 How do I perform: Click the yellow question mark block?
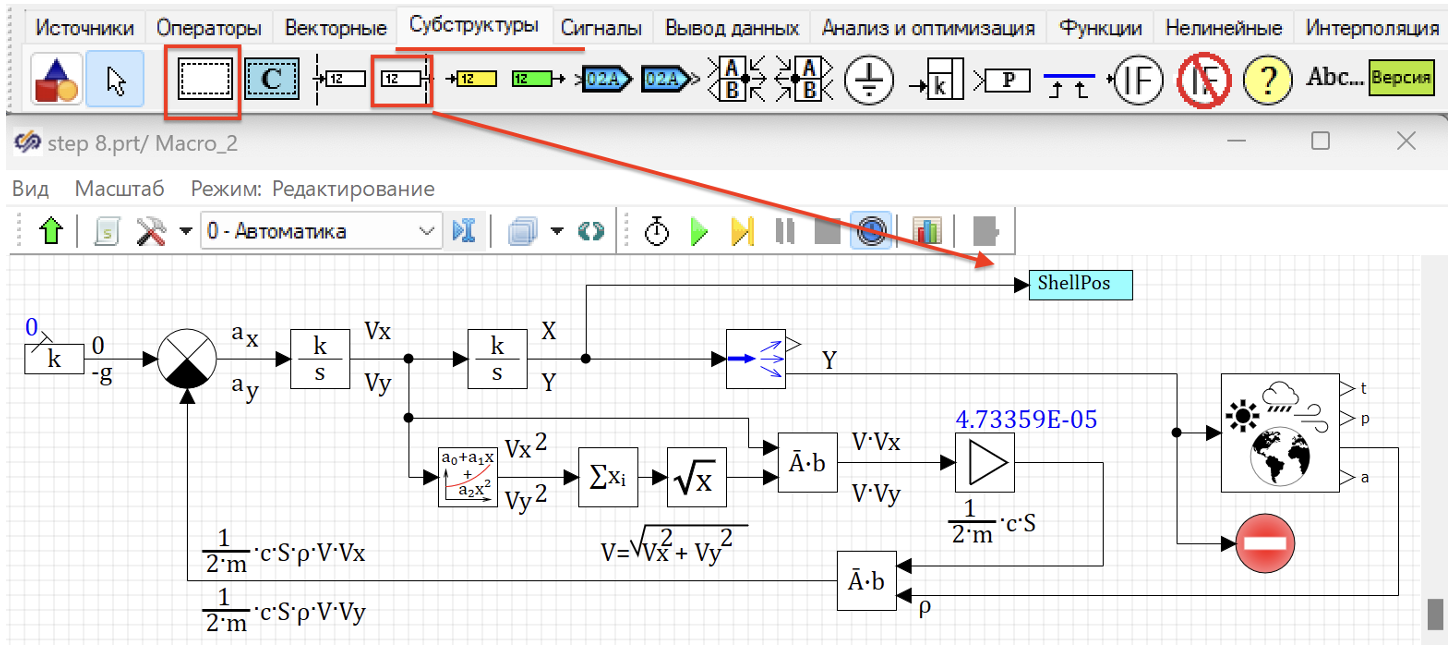[1268, 79]
